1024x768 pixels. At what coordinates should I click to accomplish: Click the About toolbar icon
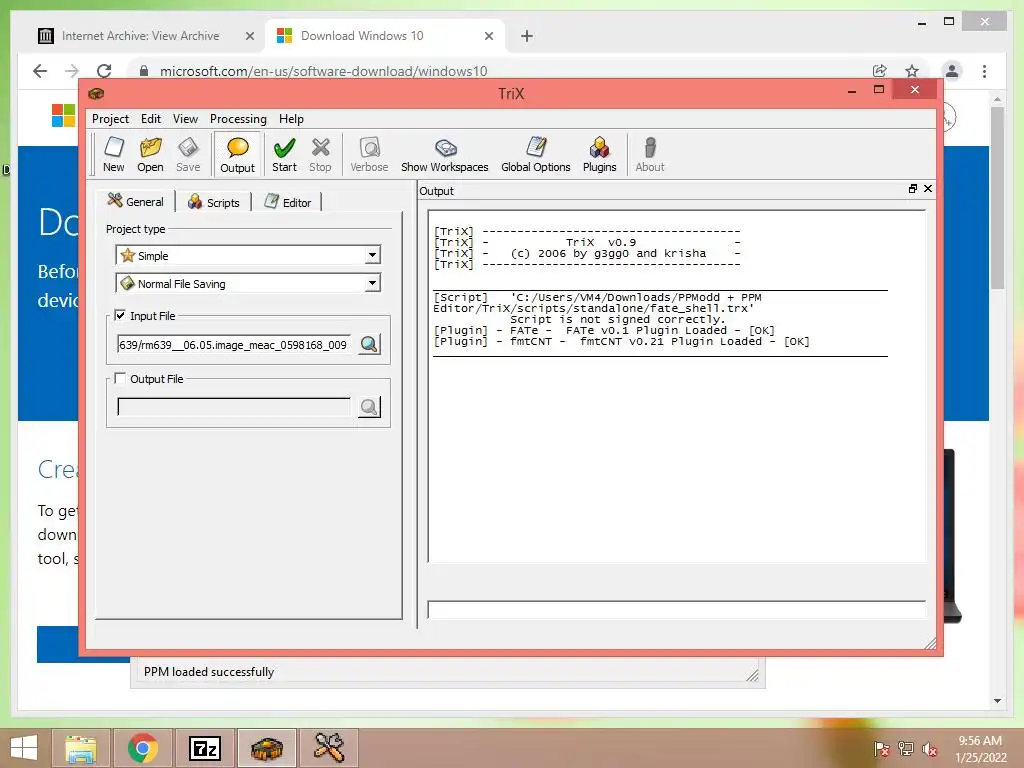pos(650,154)
